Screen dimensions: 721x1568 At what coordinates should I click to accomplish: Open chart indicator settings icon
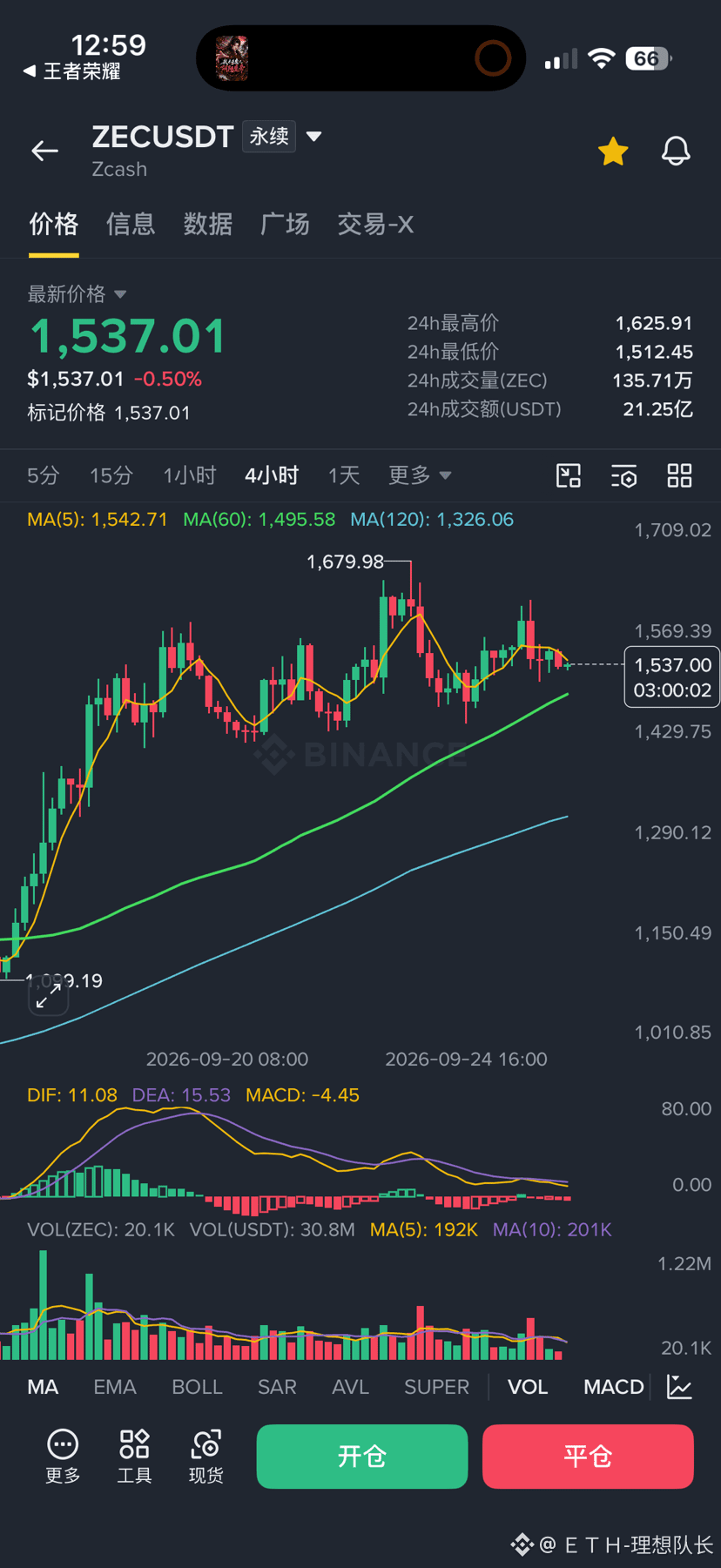pos(624,475)
